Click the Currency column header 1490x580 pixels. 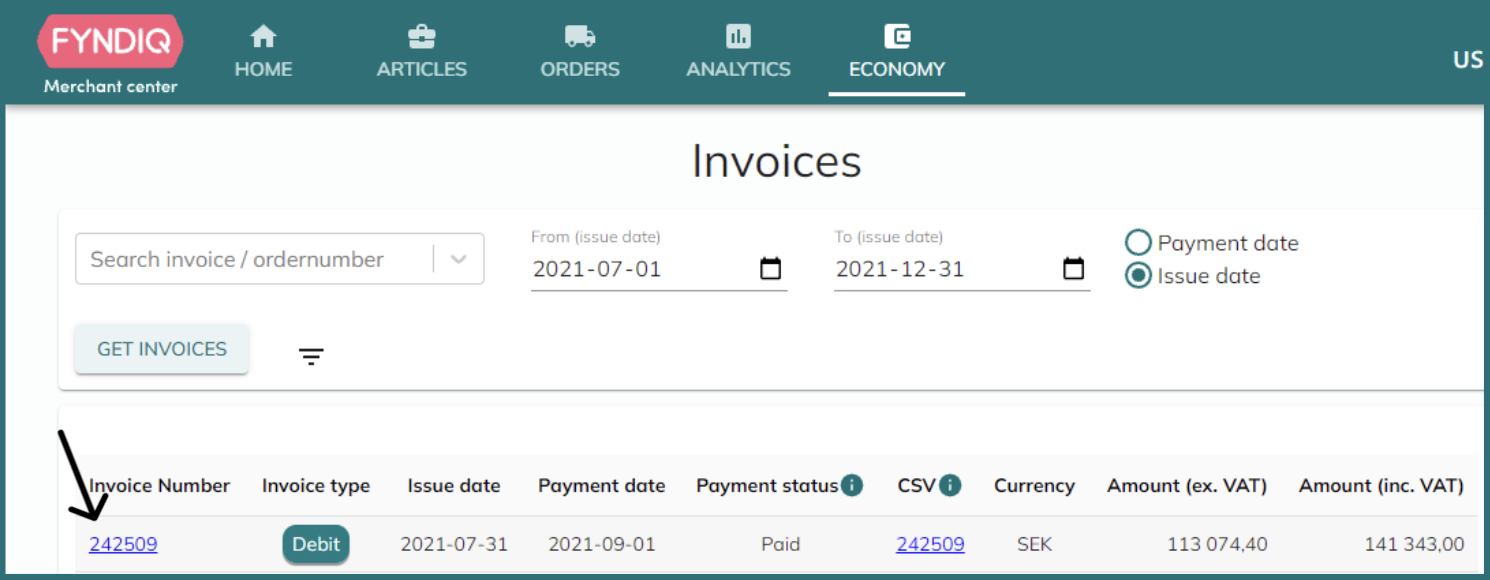click(x=1034, y=486)
